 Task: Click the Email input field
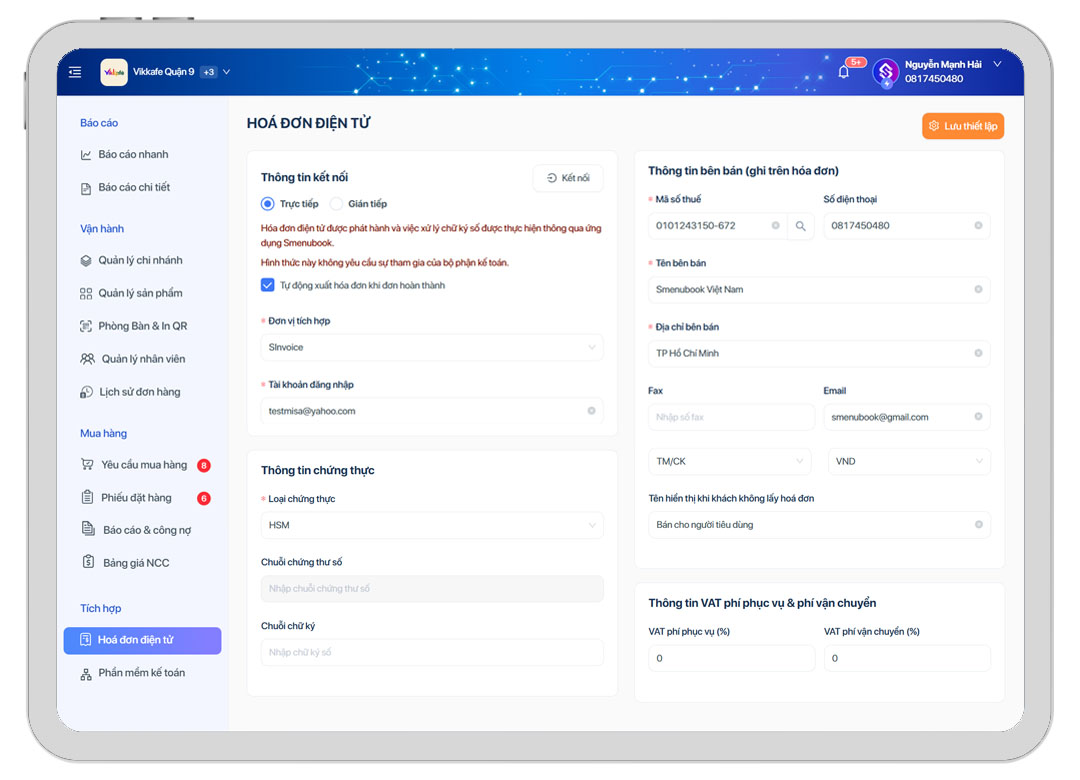tap(906, 418)
